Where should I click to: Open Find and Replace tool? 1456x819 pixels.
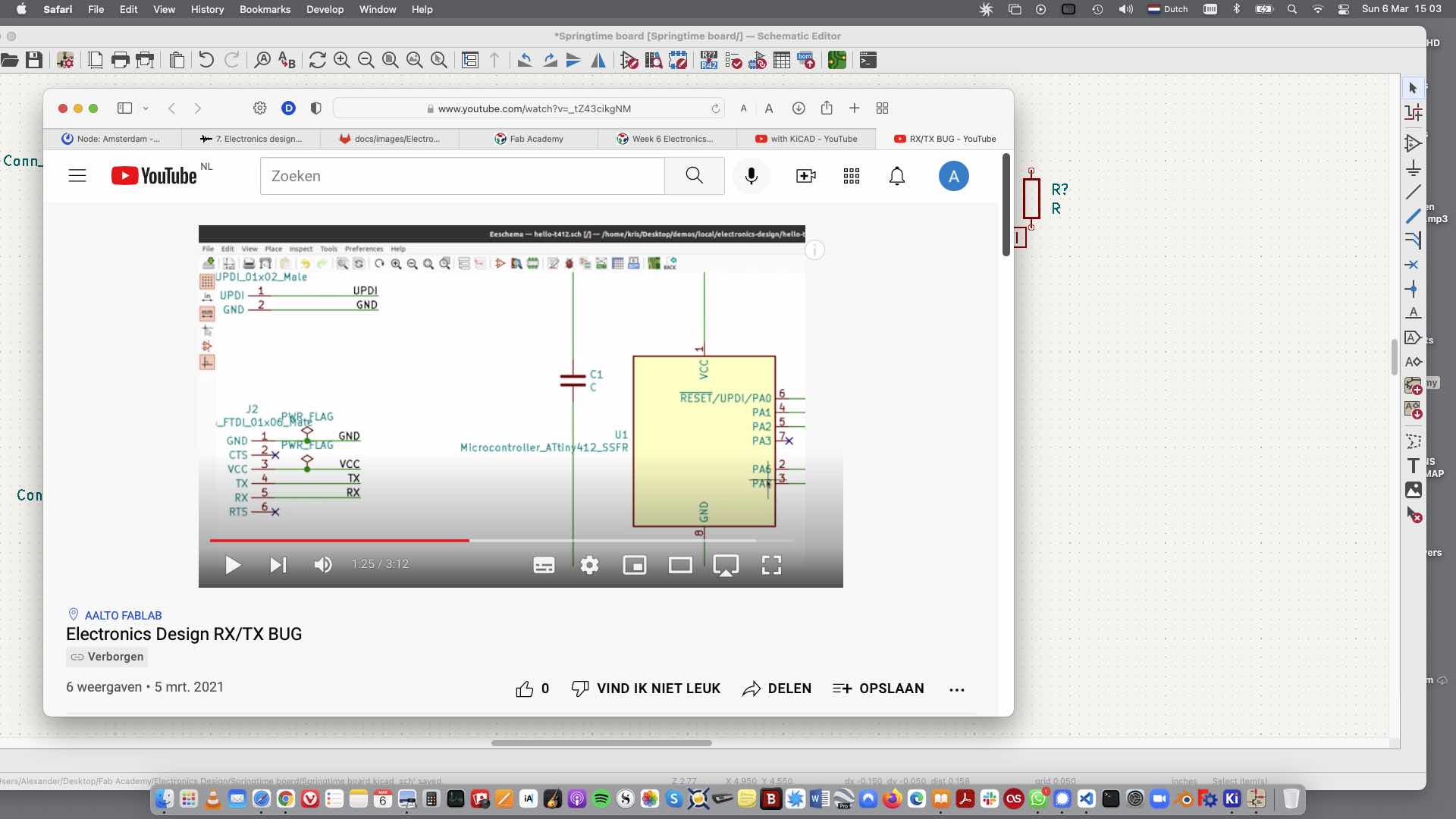(287, 60)
